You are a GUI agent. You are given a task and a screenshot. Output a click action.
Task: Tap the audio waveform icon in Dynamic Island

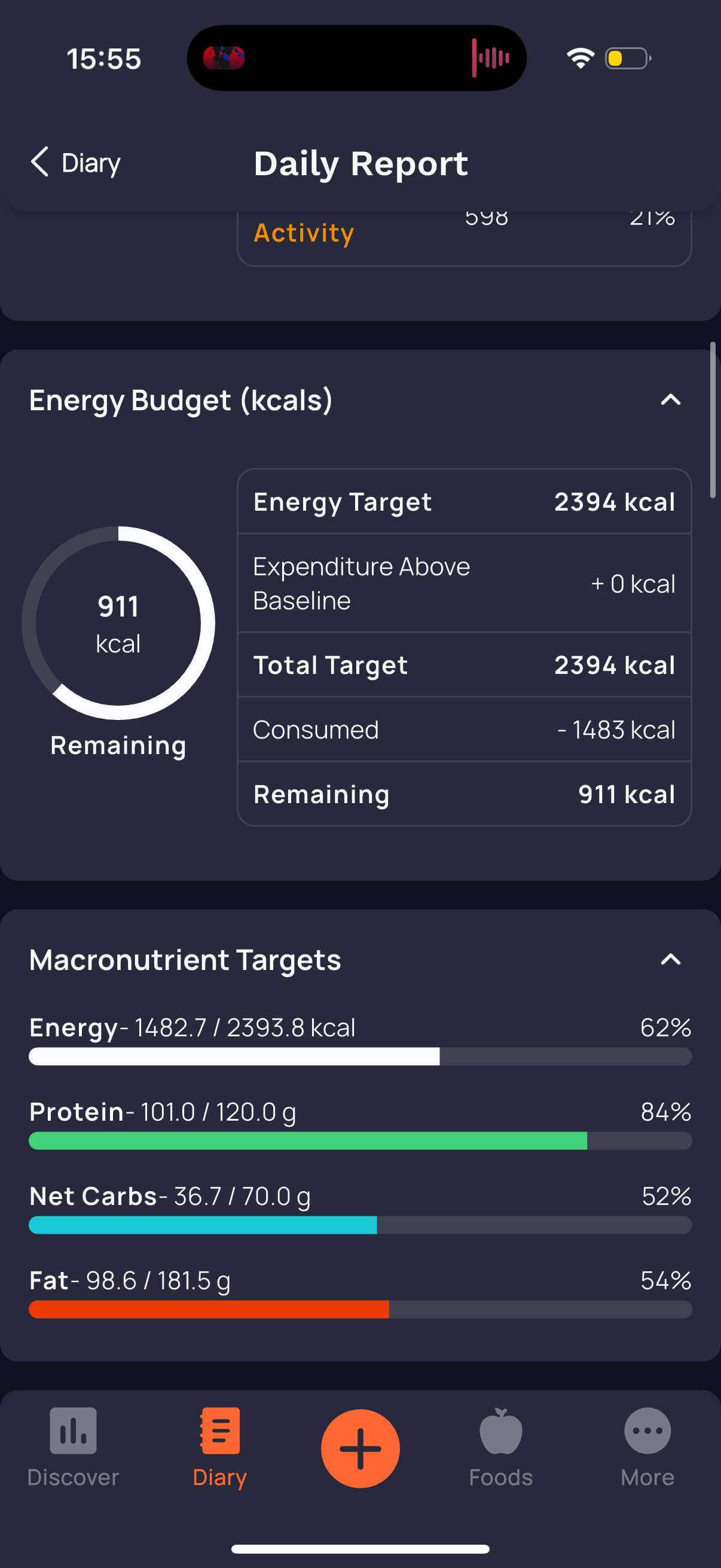pos(490,58)
